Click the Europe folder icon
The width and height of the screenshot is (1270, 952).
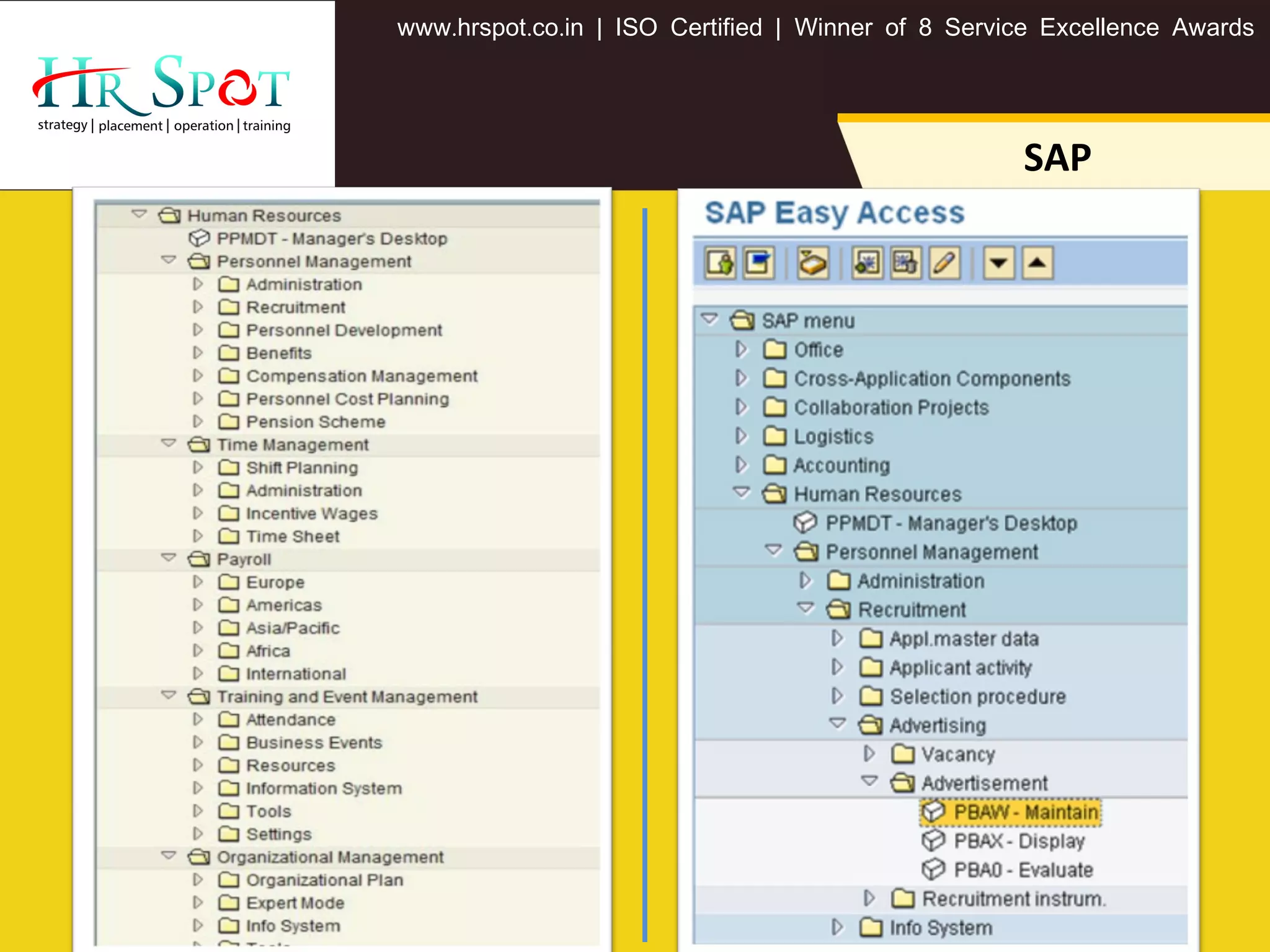(x=229, y=582)
